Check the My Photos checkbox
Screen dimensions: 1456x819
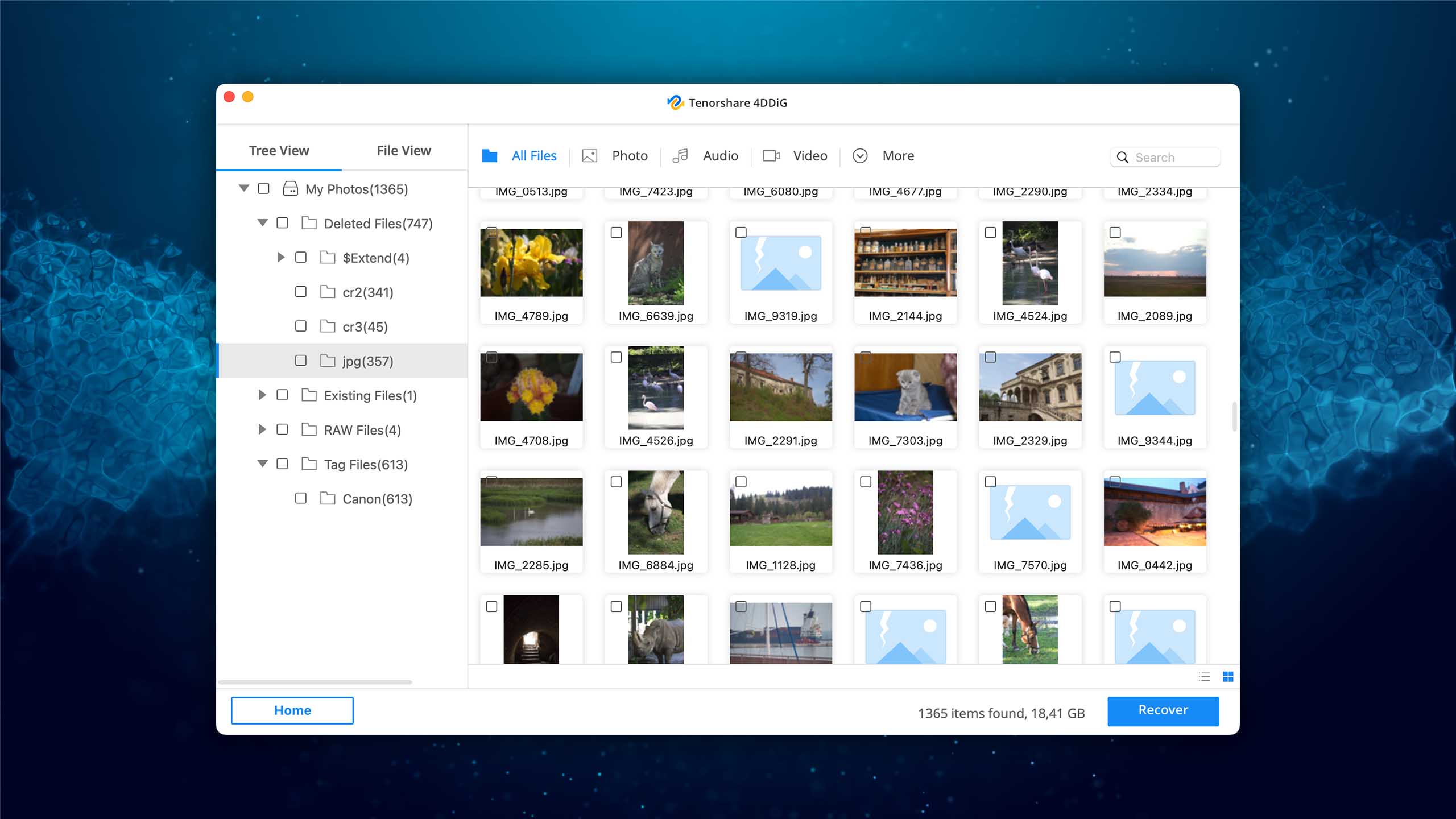263,188
